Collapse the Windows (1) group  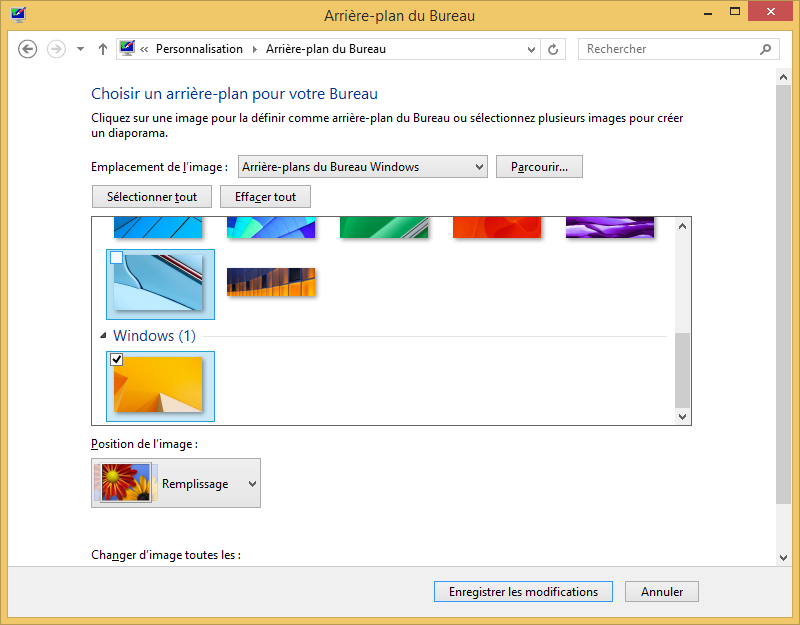(103, 335)
